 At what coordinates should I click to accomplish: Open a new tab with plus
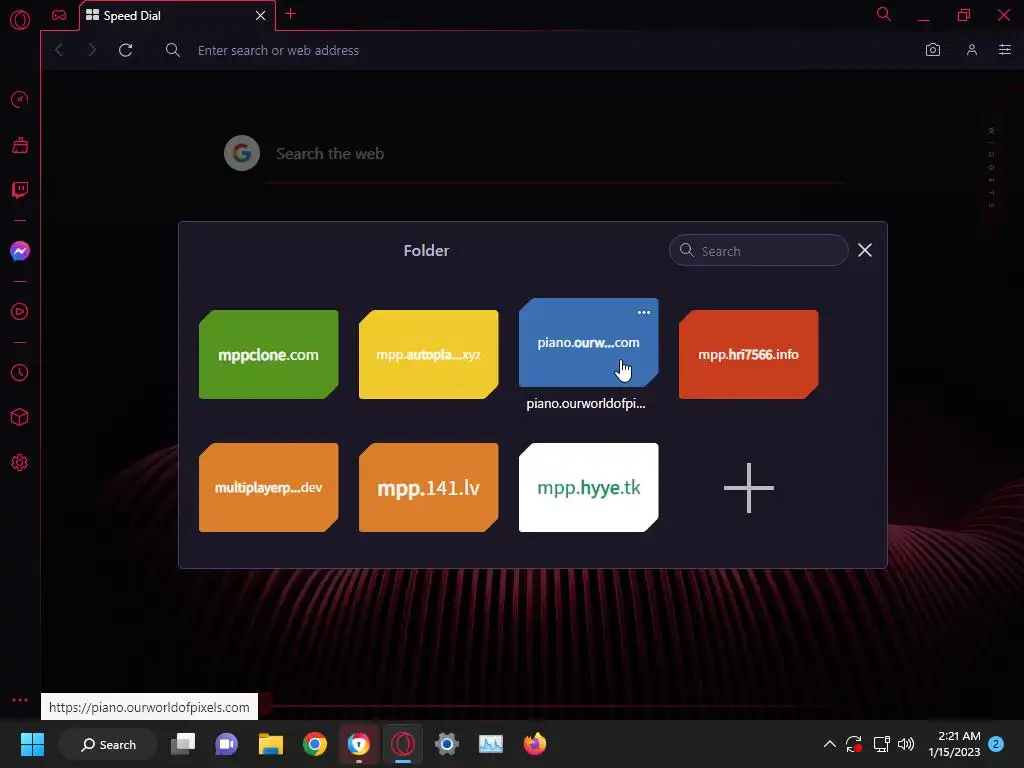click(x=291, y=14)
